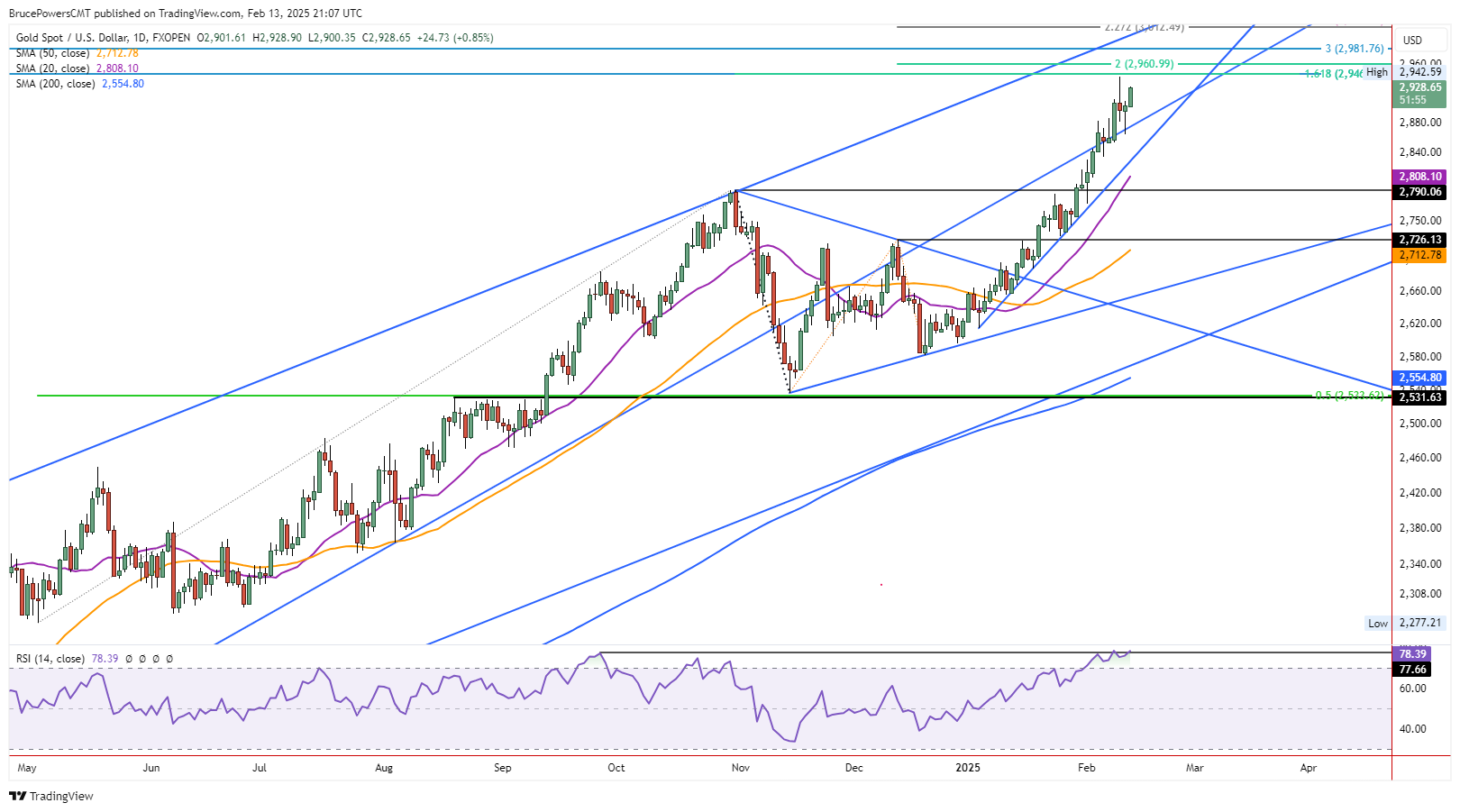Click Nov on the time axis
The width and height of the screenshot is (1460, 812).
741,768
